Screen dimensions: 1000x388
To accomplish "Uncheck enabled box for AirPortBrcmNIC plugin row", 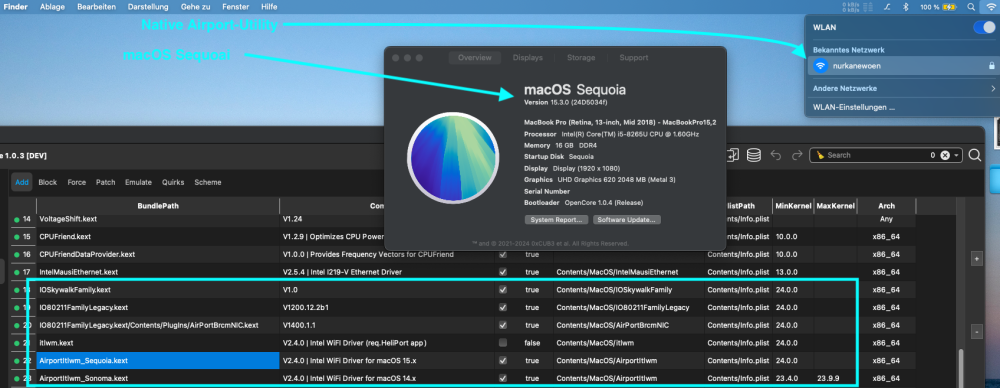I will tap(503, 325).
